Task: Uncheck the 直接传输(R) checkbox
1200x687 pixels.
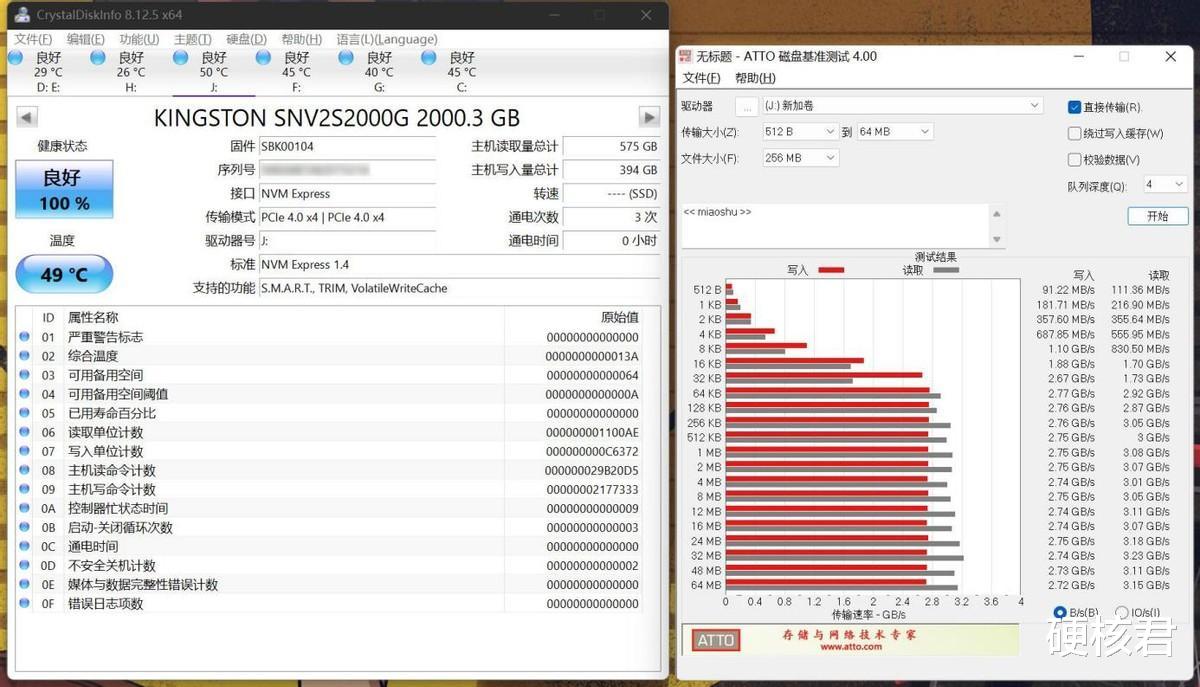Action: coord(1076,106)
